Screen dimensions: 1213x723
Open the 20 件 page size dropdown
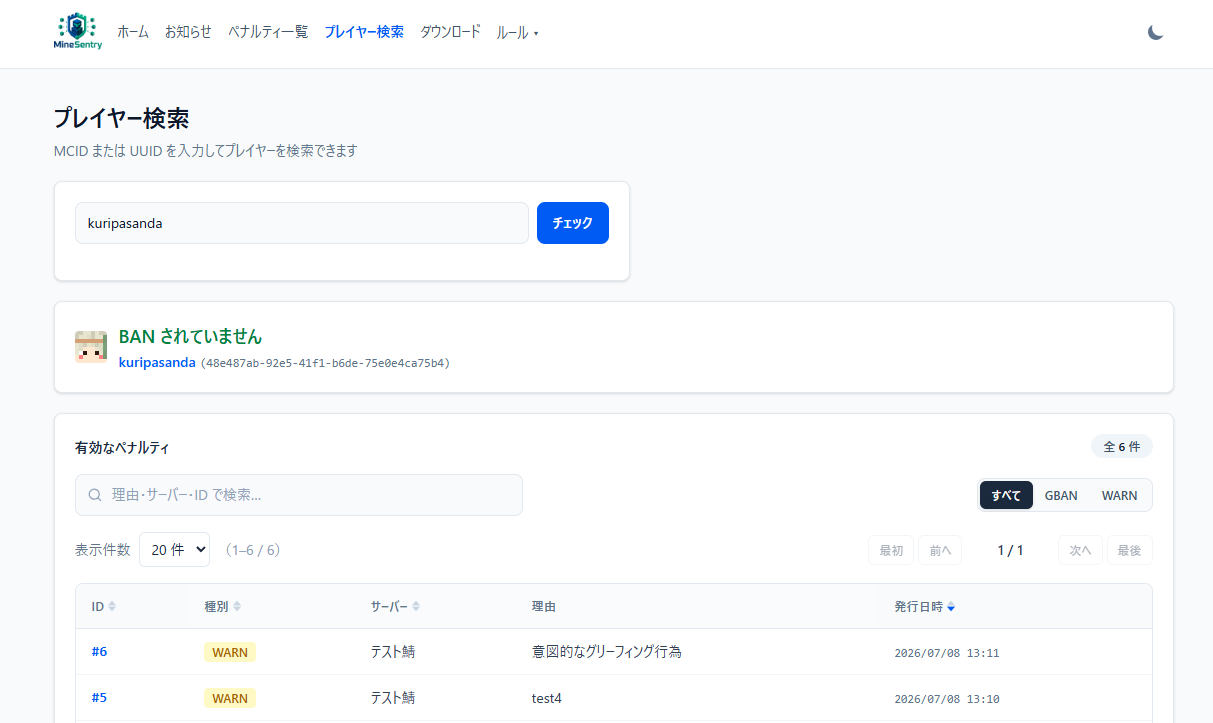(x=174, y=550)
